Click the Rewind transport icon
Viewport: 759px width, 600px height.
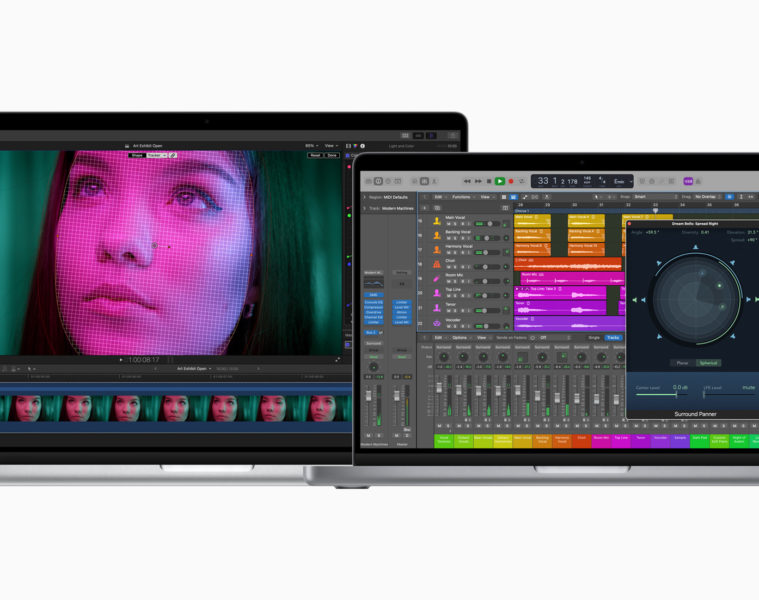[467, 181]
